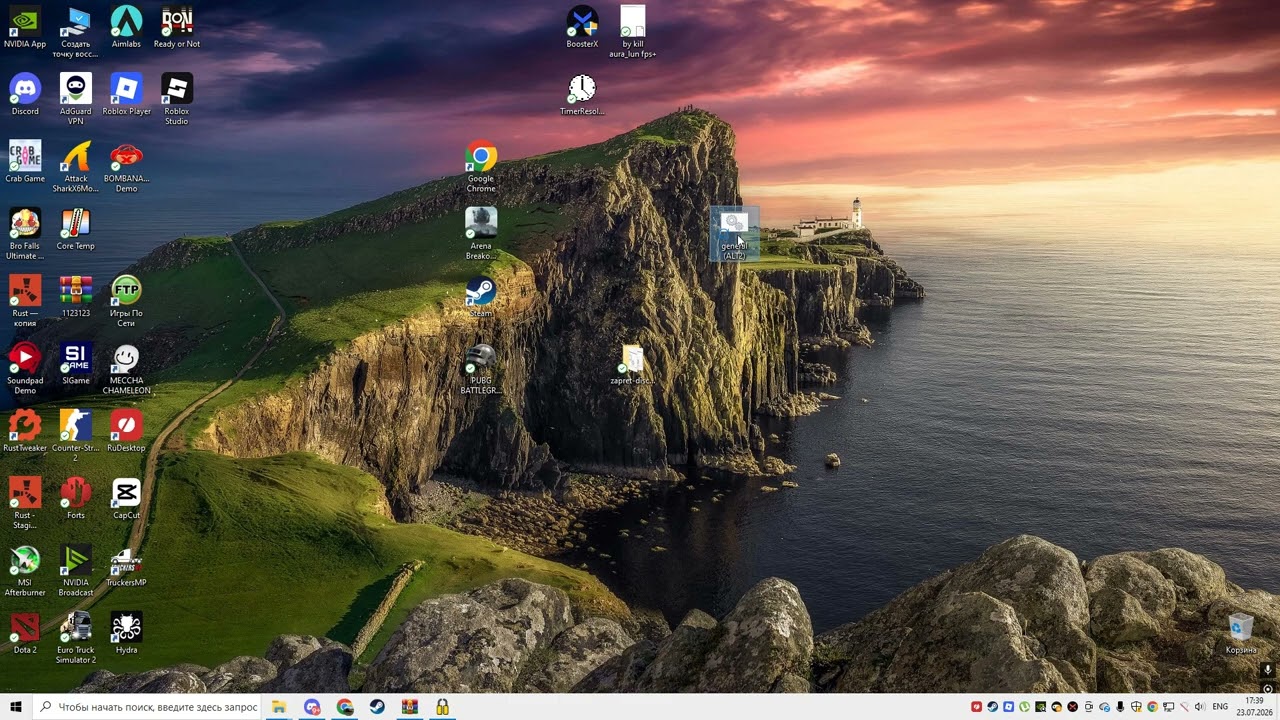Screen dimensions: 1280x720
Task: Select the 1123123 WinRAR archive
Action: coord(76,295)
